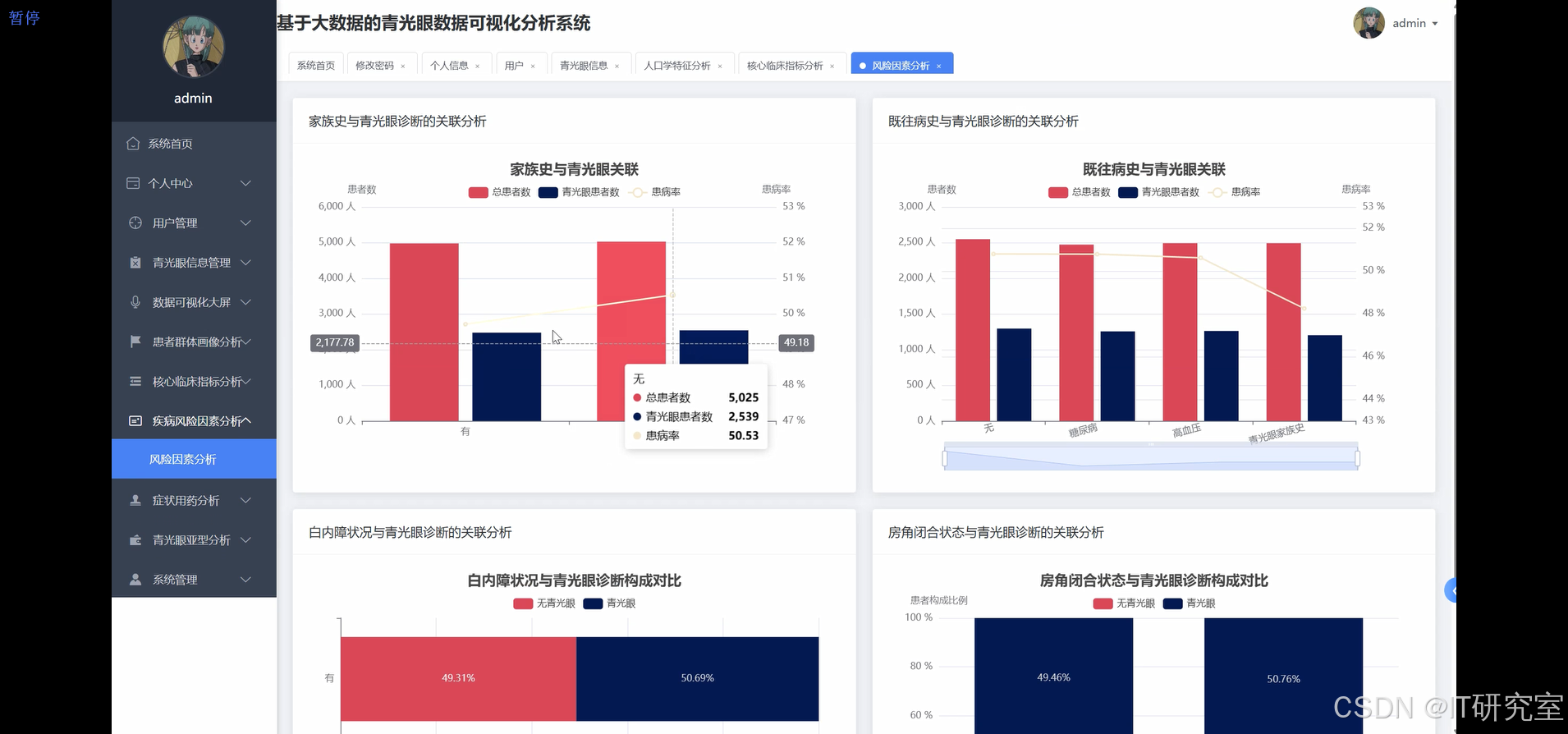Click the 用户管理 crosshair icon
This screenshot has height=734, width=1568.
pyautogui.click(x=135, y=222)
